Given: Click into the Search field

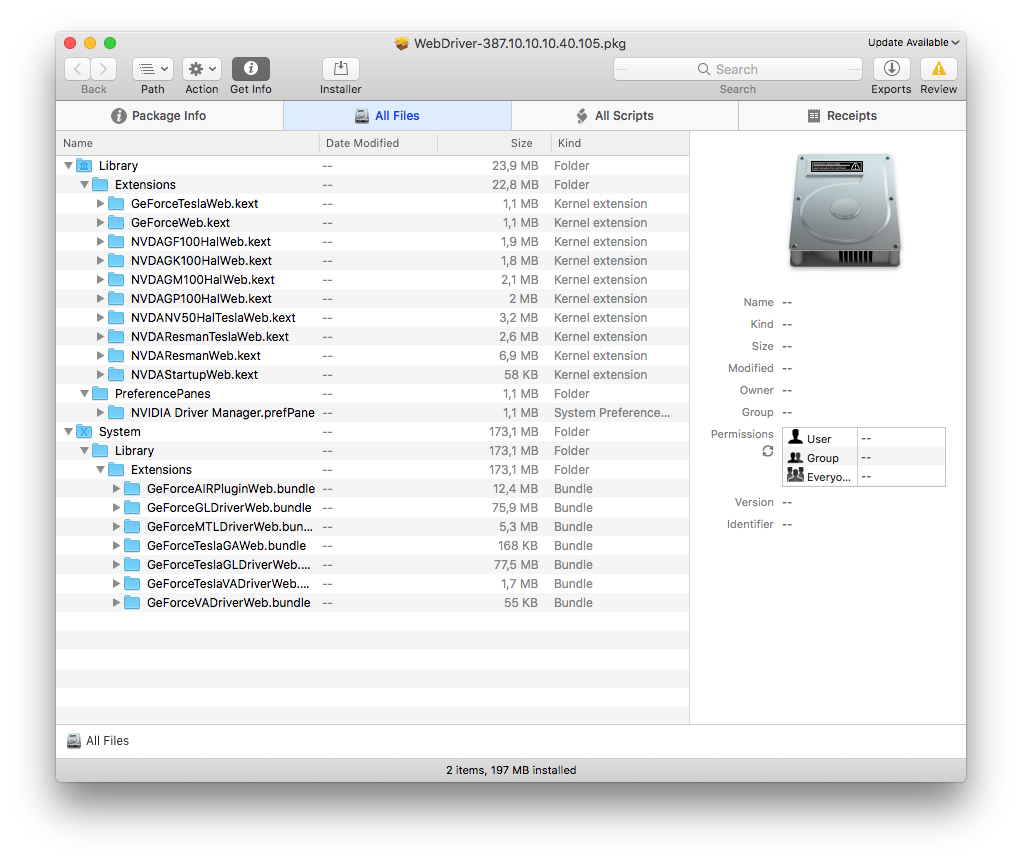Looking at the screenshot, I should click(738, 69).
